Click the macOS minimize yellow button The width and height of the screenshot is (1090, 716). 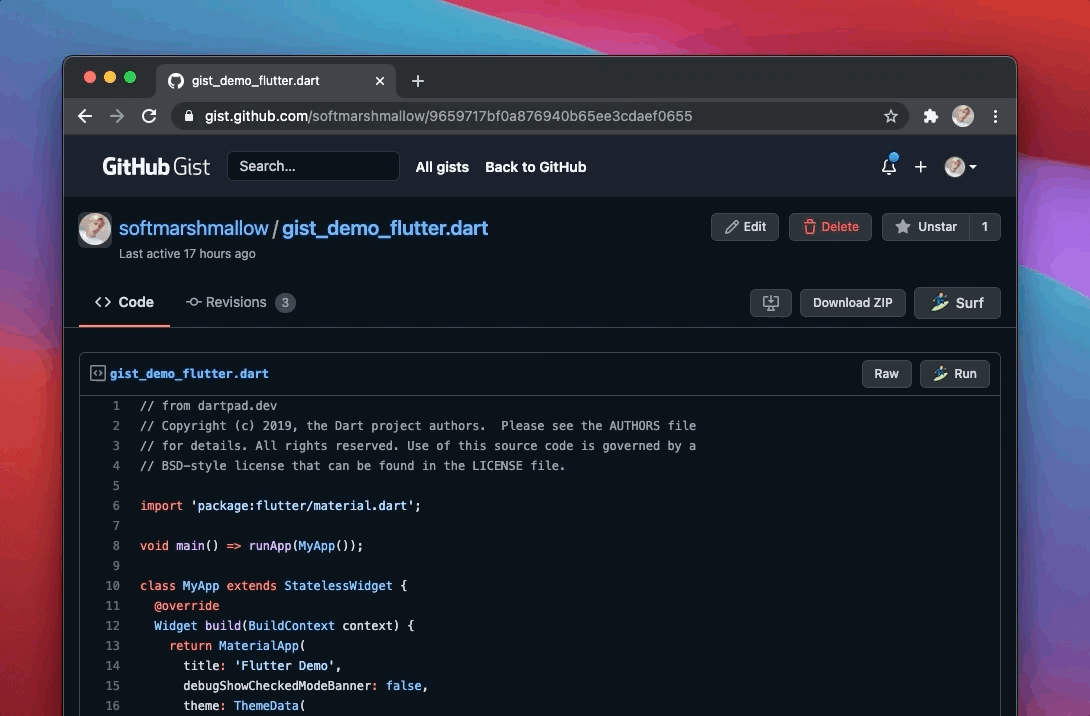point(110,77)
